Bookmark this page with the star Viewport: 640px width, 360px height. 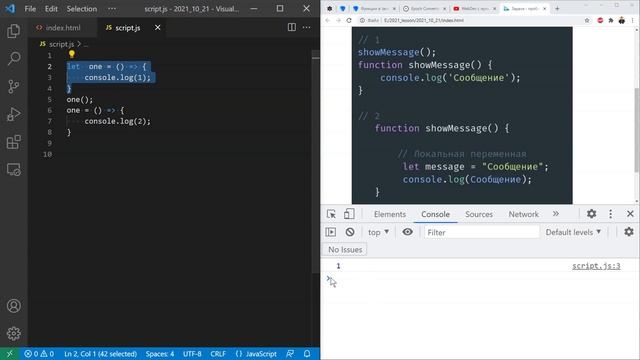pos(587,20)
